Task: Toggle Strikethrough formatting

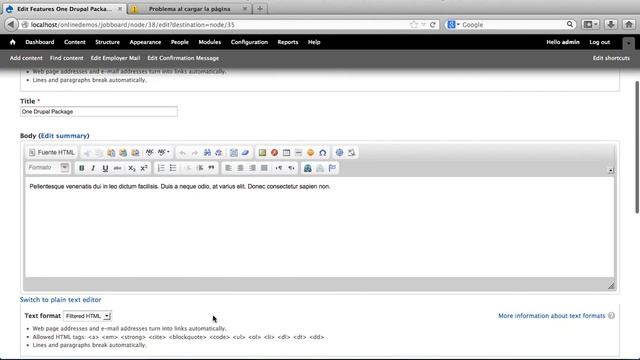Action: click(118, 168)
